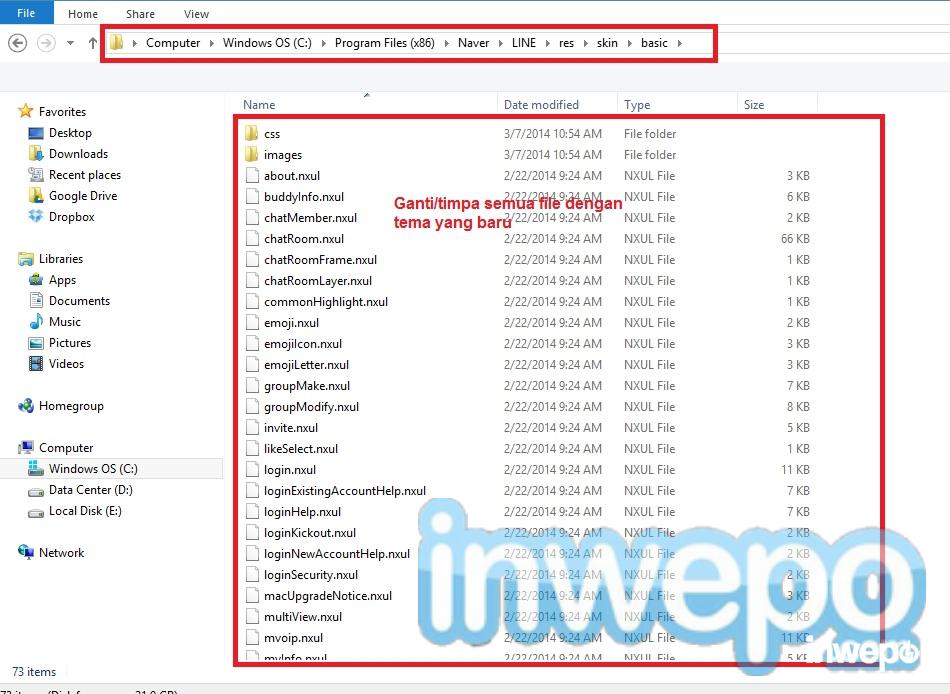Select Windows OS (C:) in navigation pane
This screenshot has height=694, width=950.
click(93, 469)
